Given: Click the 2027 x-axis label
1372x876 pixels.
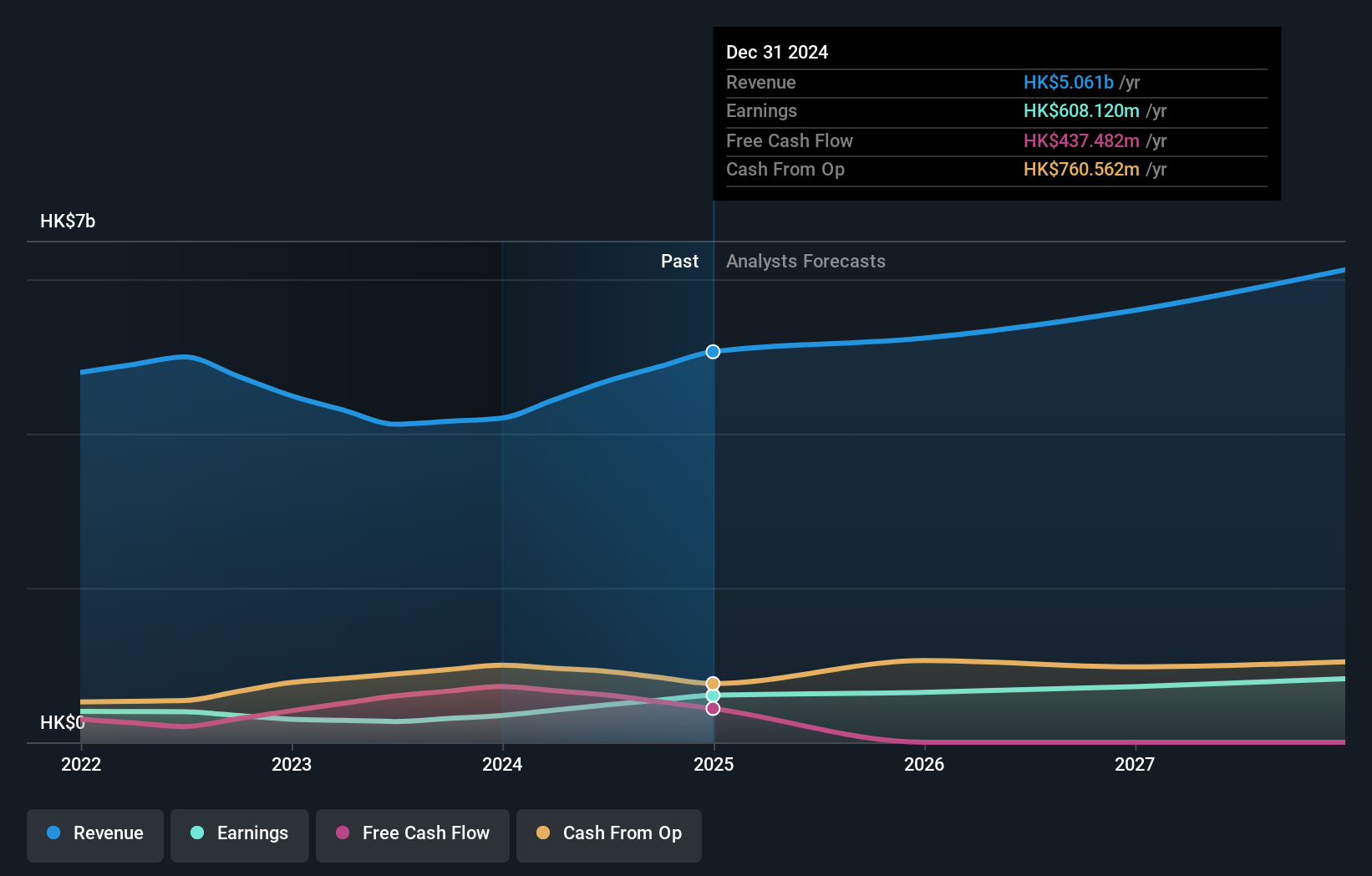Looking at the screenshot, I should pyautogui.click(x=1135, y=764).
